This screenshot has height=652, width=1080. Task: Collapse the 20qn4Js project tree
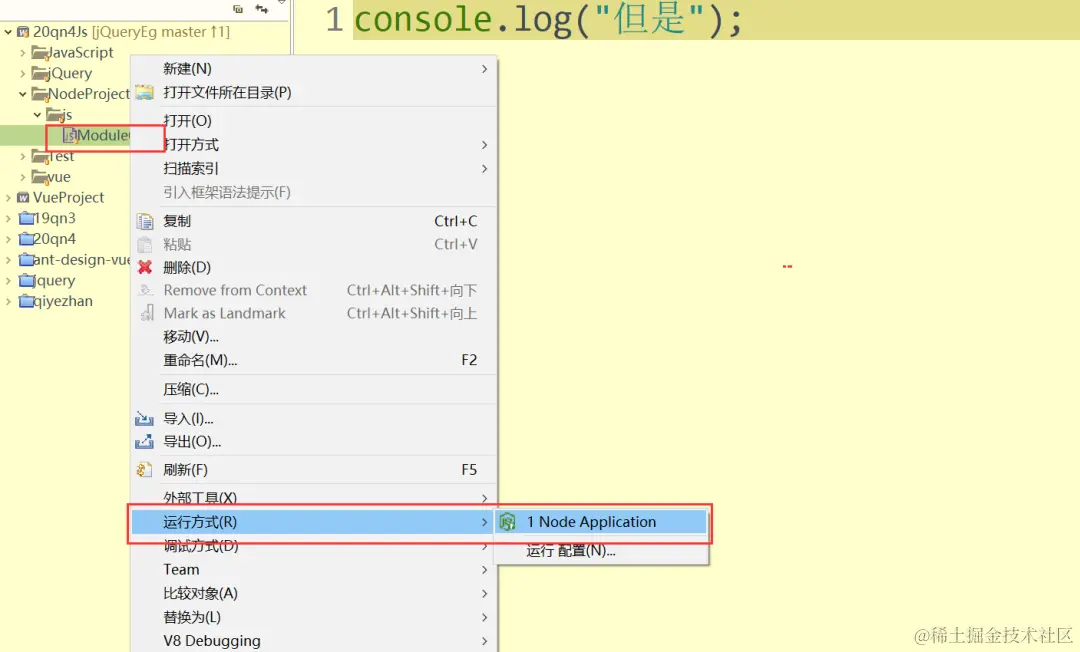(8, 32)
